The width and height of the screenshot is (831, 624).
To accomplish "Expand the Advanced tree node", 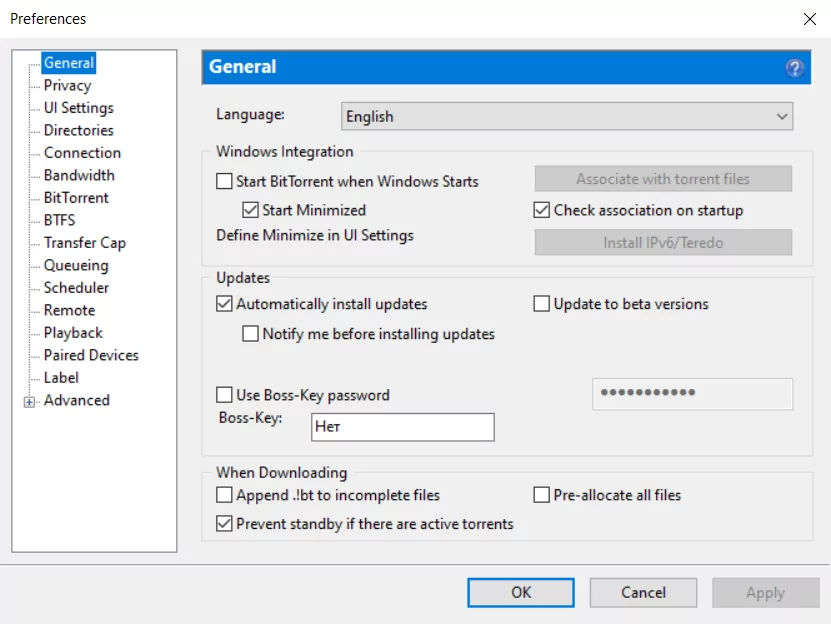I will pyautogui.click(x=29, y=401).
